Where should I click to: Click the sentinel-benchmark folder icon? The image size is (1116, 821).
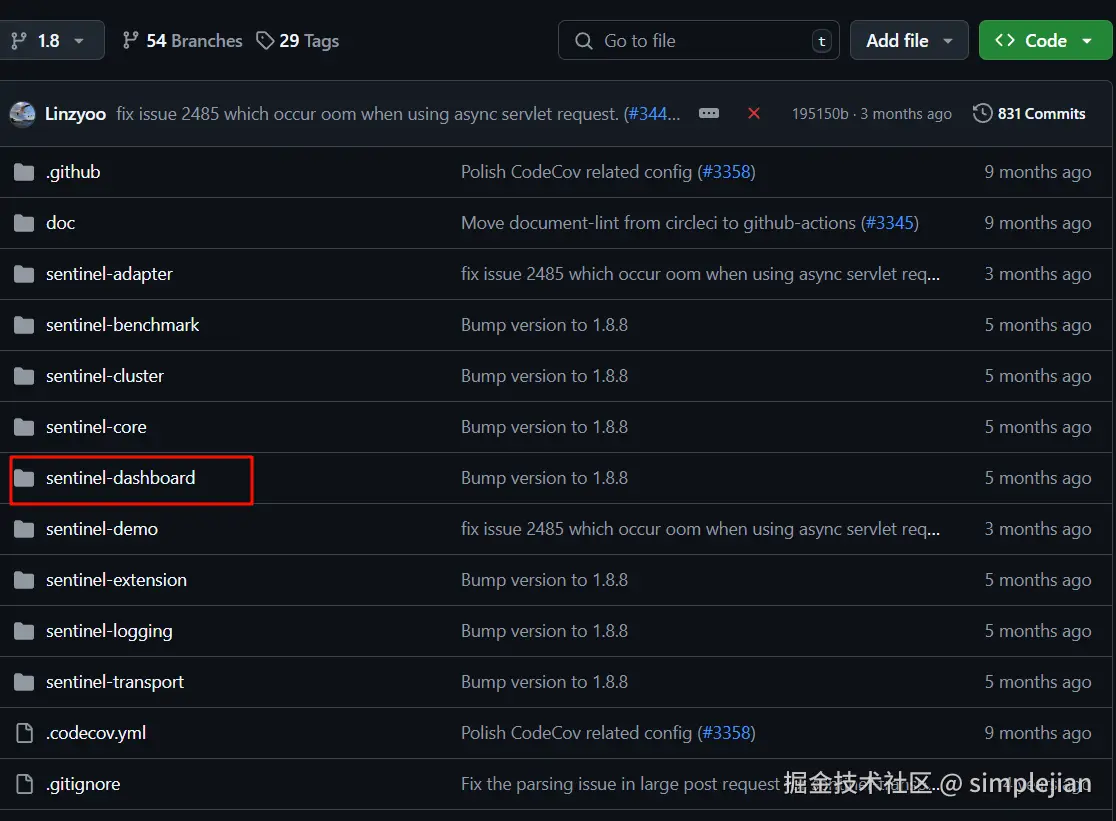pos(24,326)
